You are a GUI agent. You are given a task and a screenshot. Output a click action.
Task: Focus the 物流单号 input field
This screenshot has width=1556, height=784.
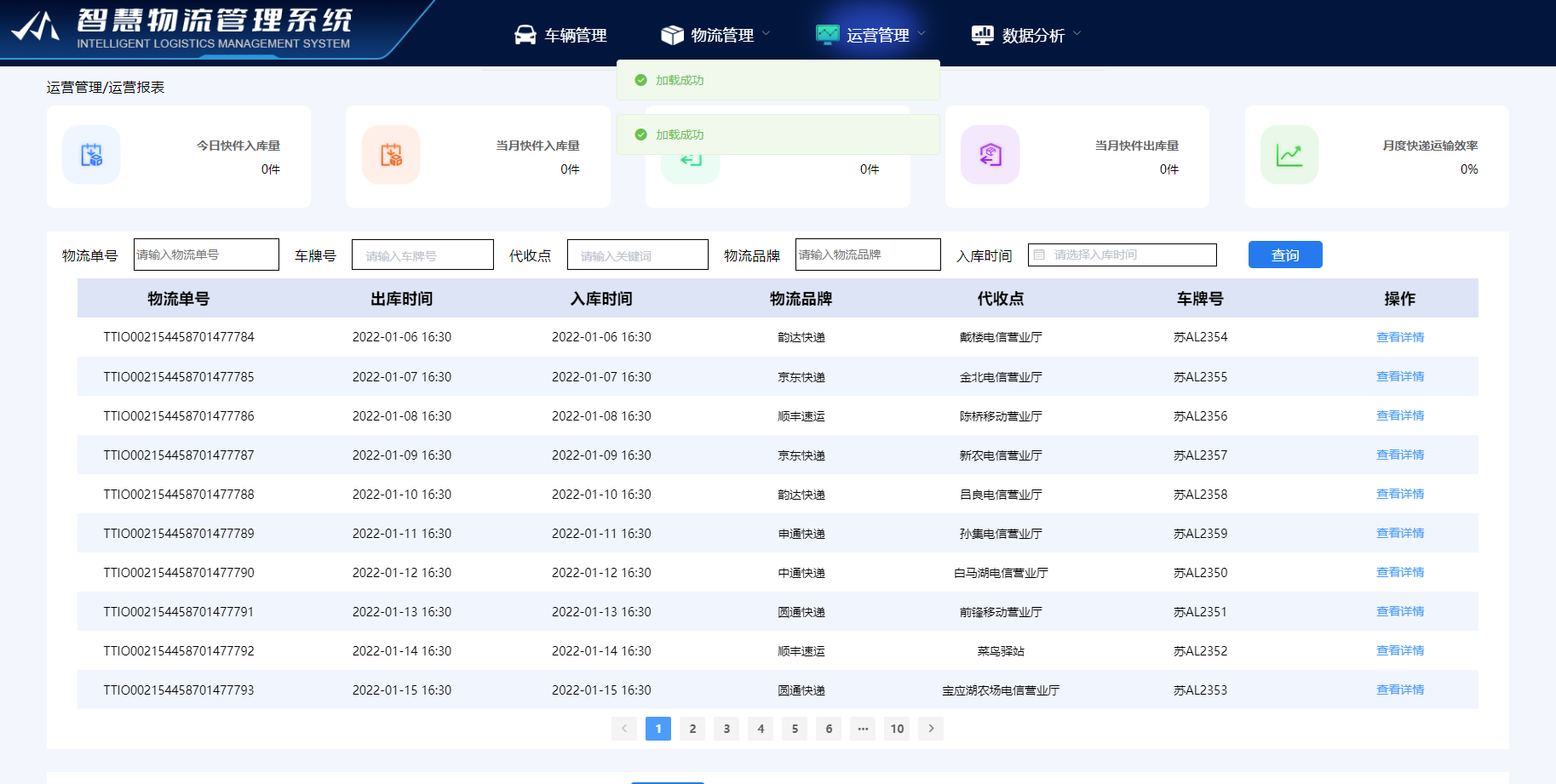[x=206, y=255]
